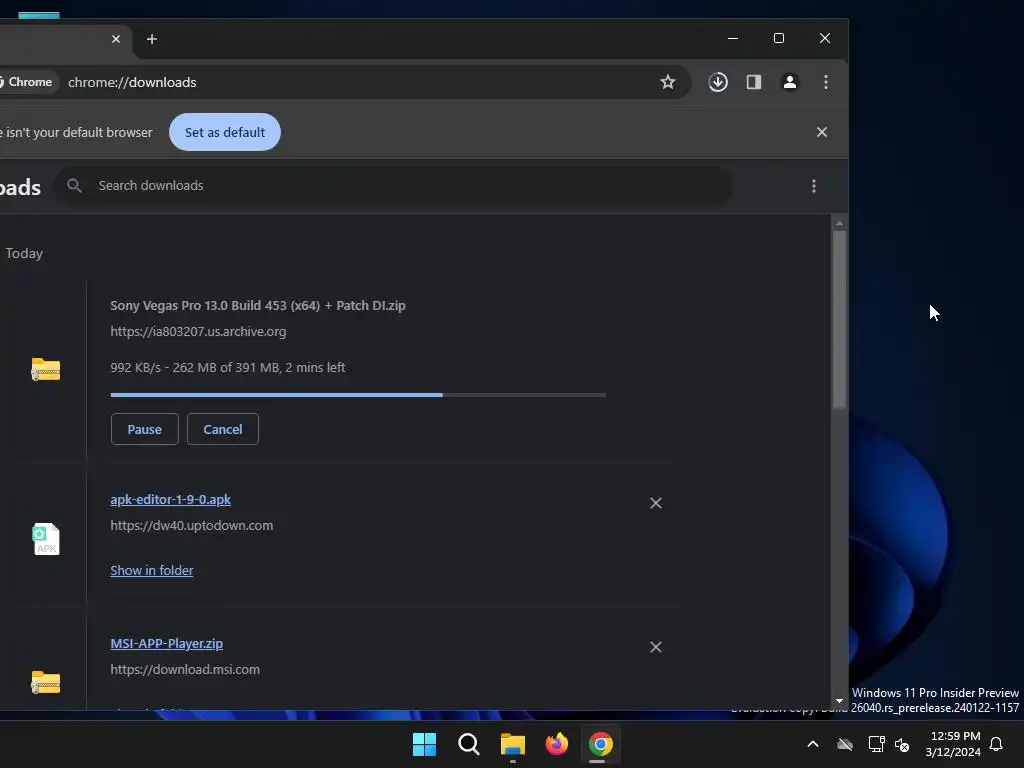The width and height of the screenshot is (1024, 768).
Task: Remove apk-editor-1-9-0.apk from the list
Action: [656, 503]
